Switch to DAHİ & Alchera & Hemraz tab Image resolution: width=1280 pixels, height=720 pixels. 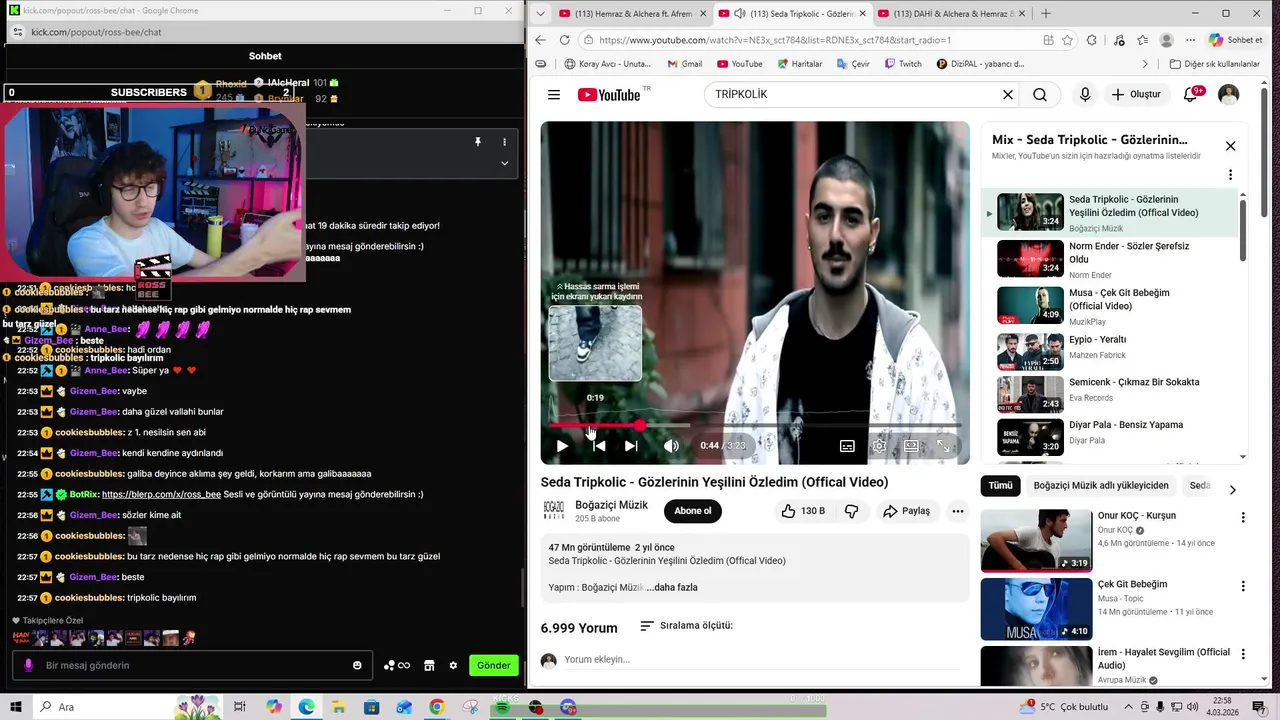pos(950,14)
